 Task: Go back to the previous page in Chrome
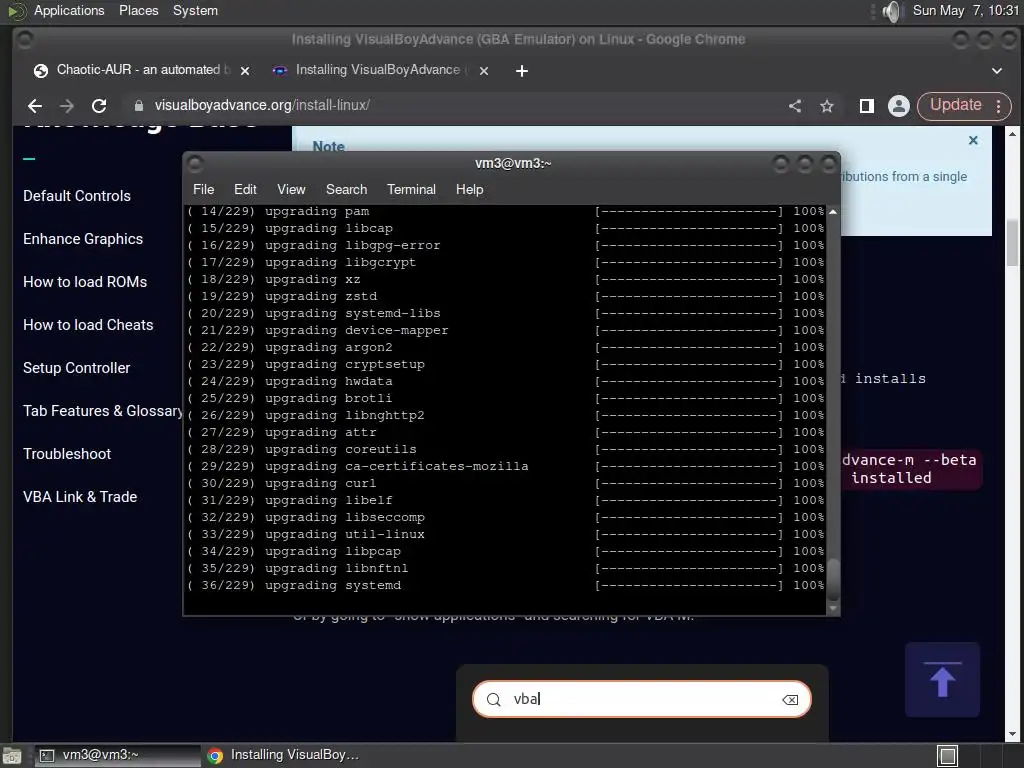[x=35, y=106]
